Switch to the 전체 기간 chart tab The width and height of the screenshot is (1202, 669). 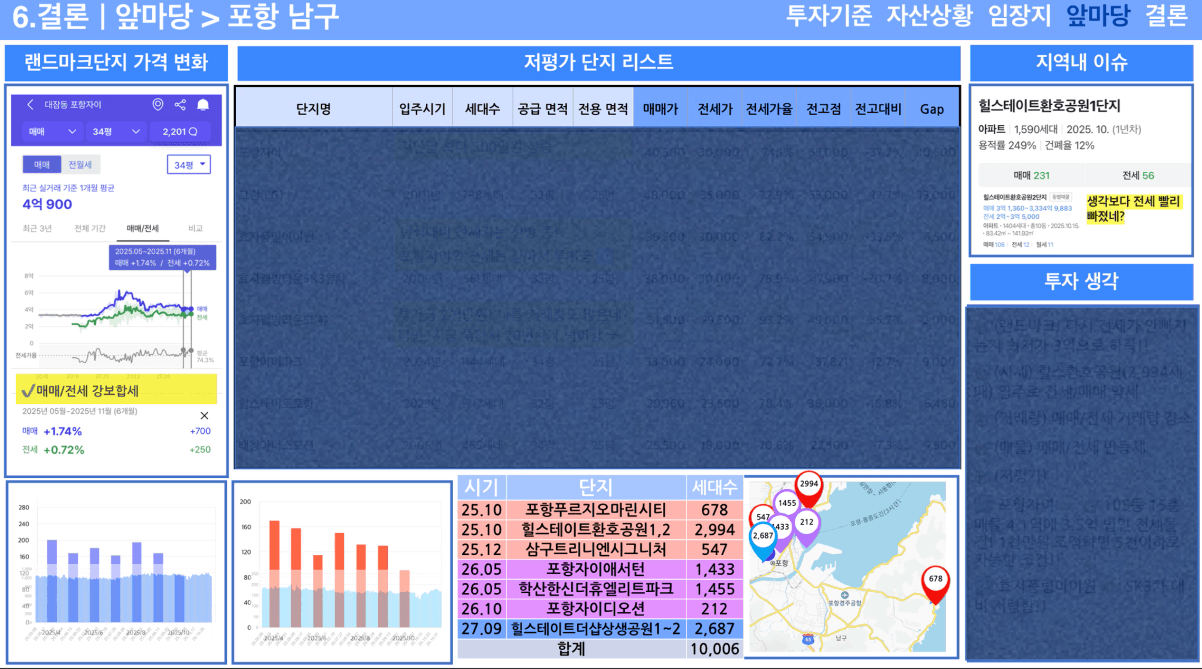(x=90, y=229)
